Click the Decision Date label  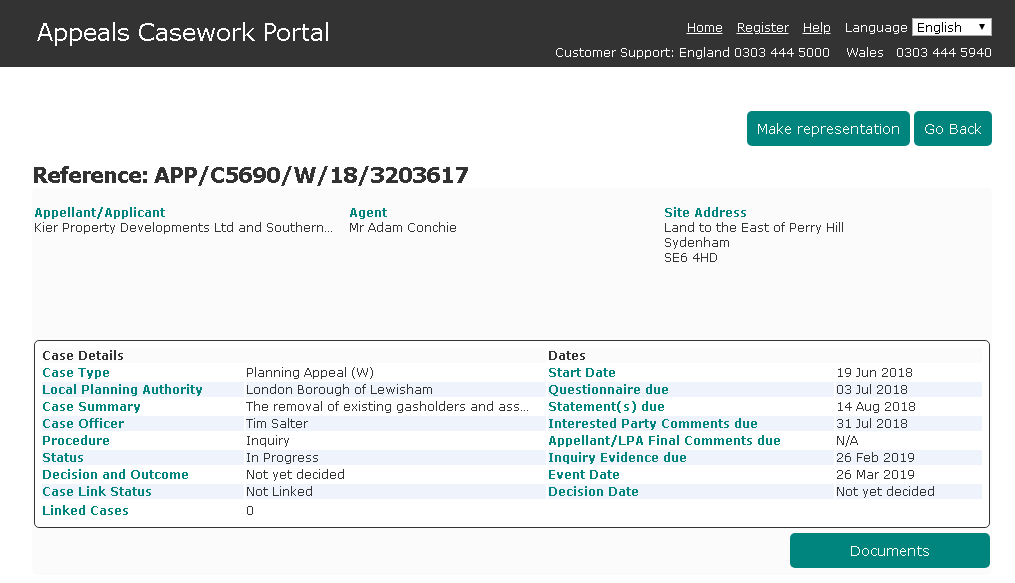tap(593, 491)
